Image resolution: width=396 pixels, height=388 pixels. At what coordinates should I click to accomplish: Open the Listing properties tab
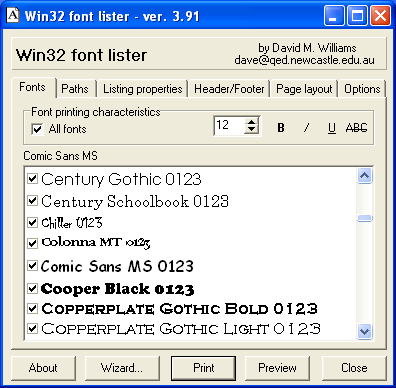pos(143,89)
